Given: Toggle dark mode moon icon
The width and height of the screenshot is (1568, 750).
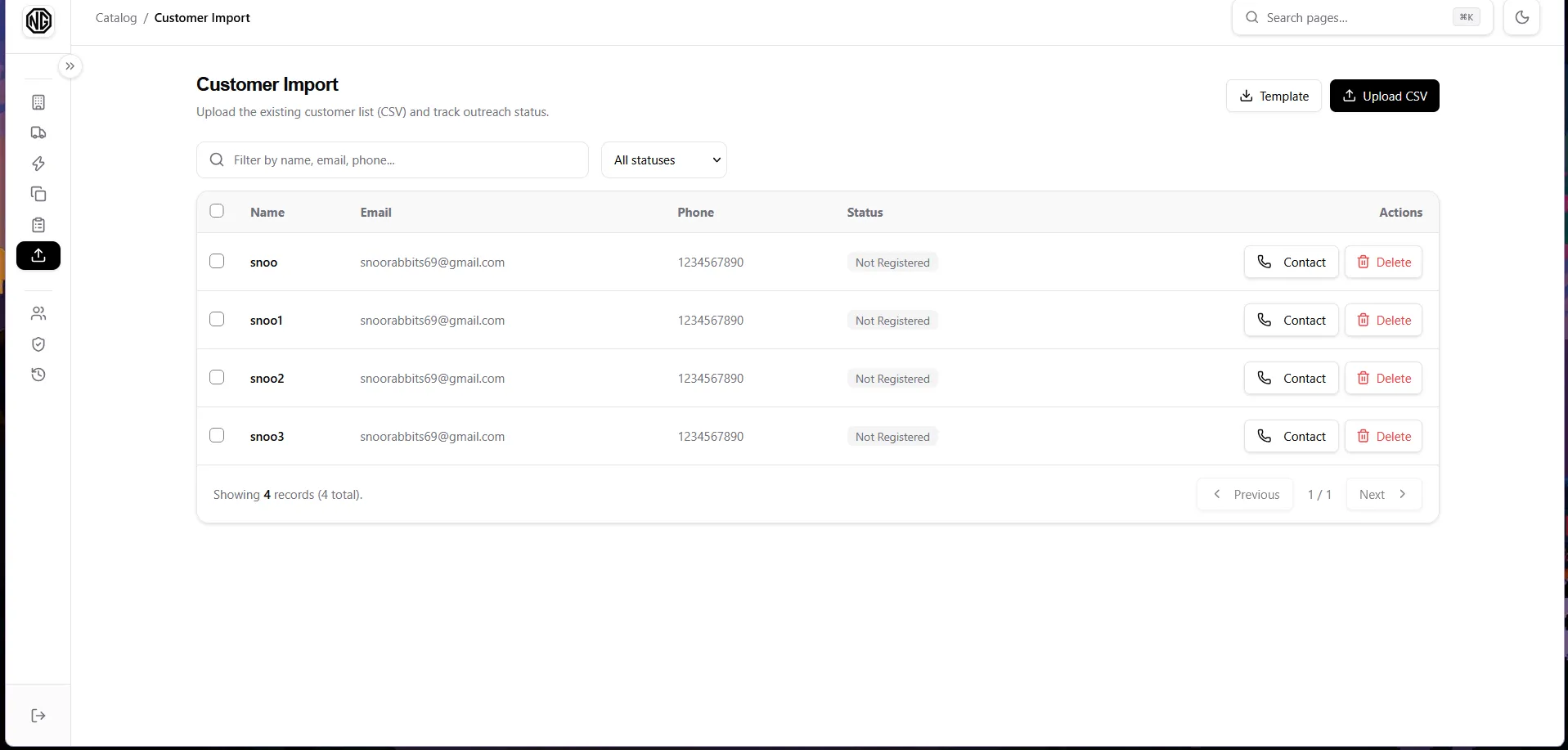Looking at the screenshot, I should tap(1522, 17).
